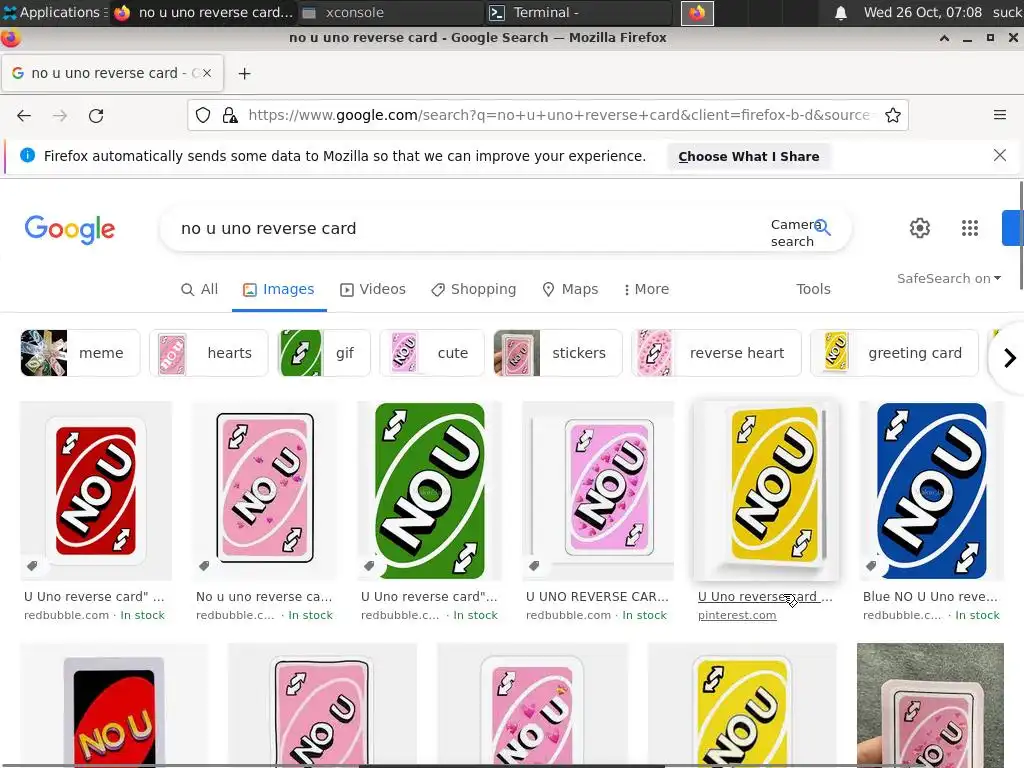Open the Tools filter options
Screen dimensions: 1024x768
tap(813, 289)
